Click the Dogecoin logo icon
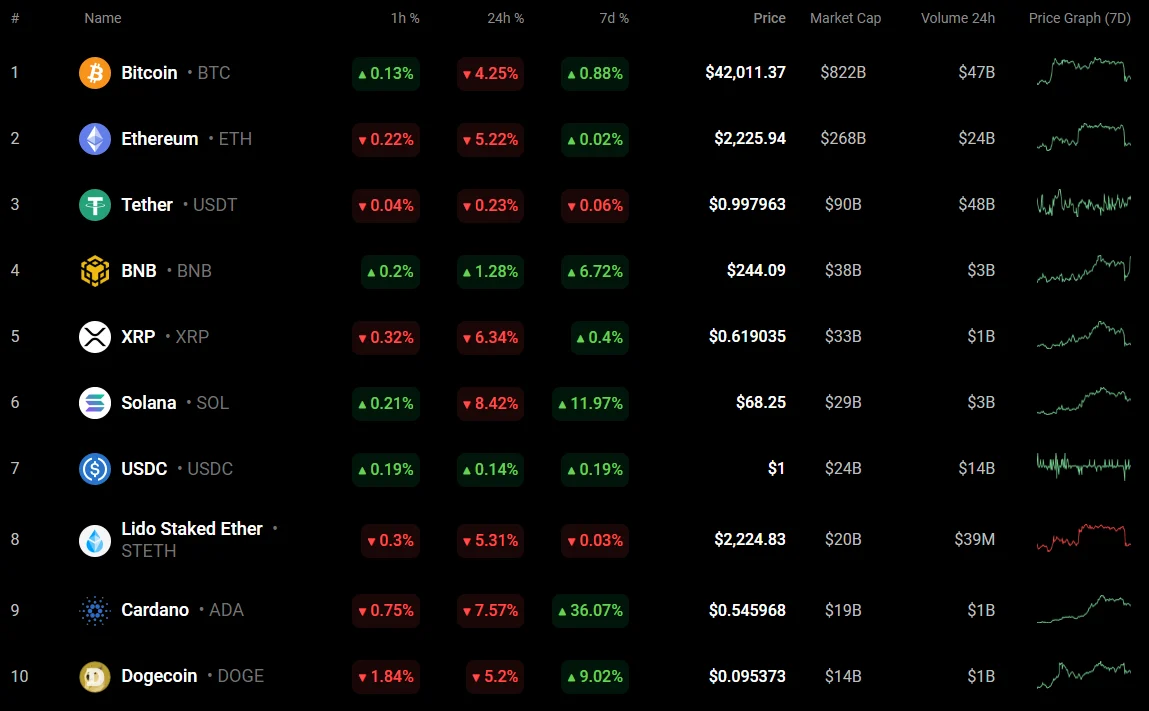Image resolution: width=1149 pixels, height=711 pixels. [x=95, y=676]
